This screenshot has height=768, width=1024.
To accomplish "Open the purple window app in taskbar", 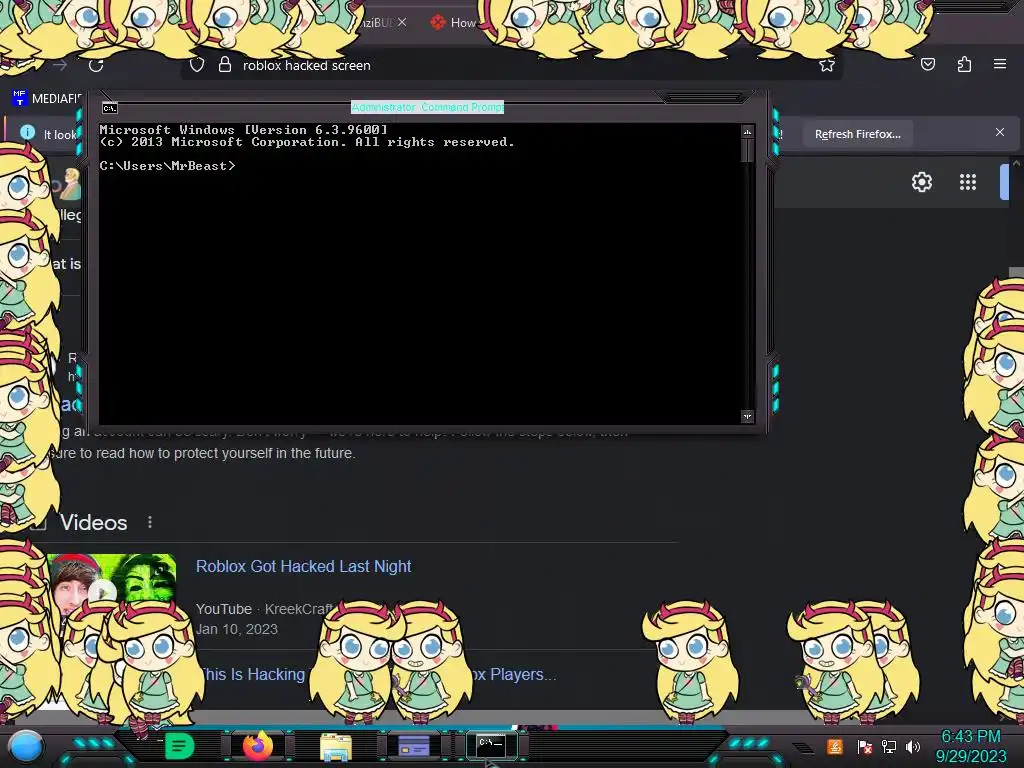I will tap(413, 746).
